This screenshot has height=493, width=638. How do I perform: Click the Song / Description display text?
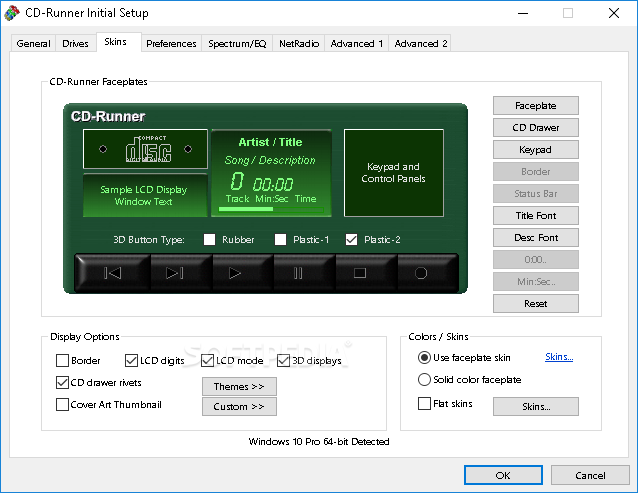click(x=270, y=160)
